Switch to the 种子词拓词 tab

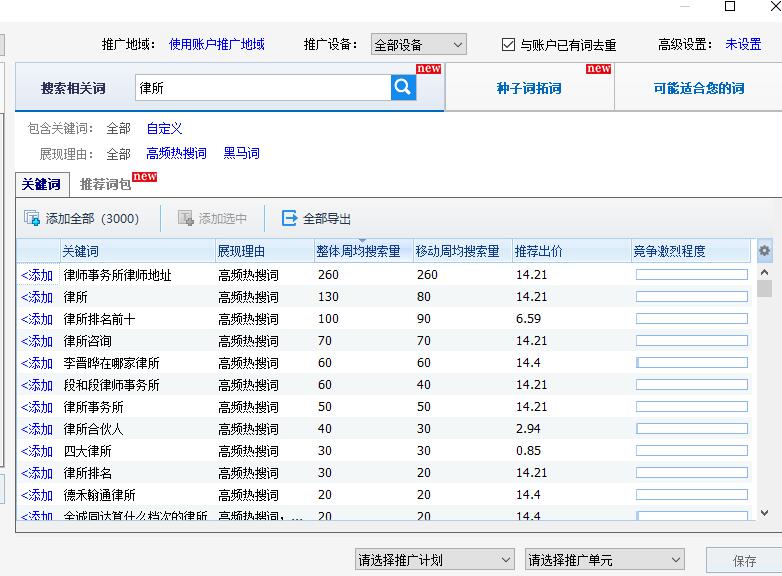529,88
